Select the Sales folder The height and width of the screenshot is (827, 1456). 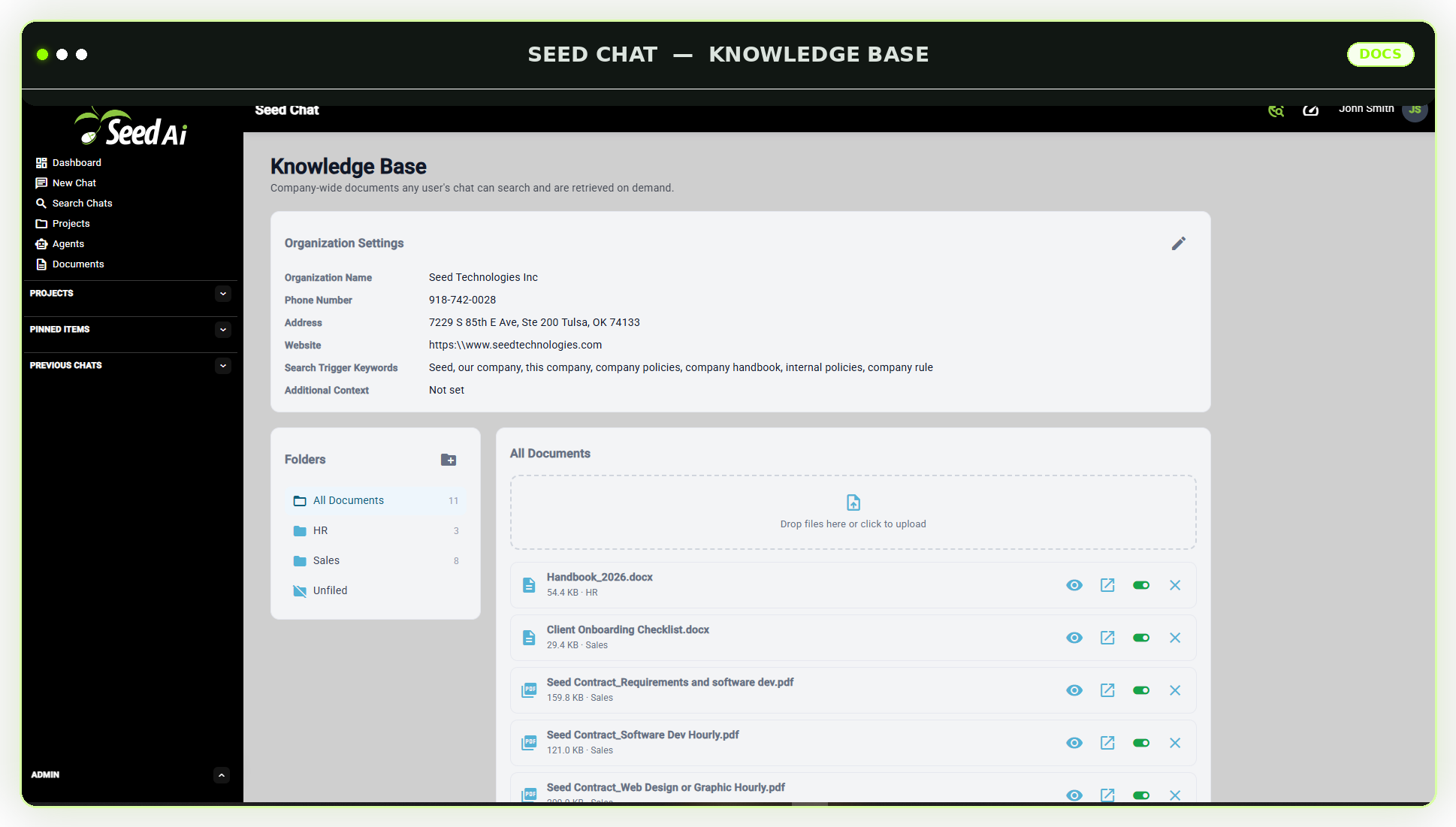375,560
